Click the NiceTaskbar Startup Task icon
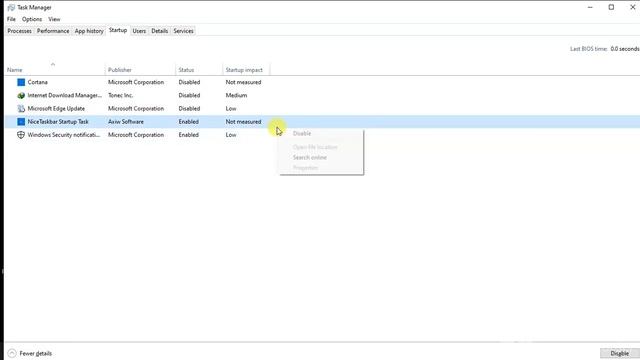Image resolution: width=640 pixels, height=360 pixels. point(21,122)
